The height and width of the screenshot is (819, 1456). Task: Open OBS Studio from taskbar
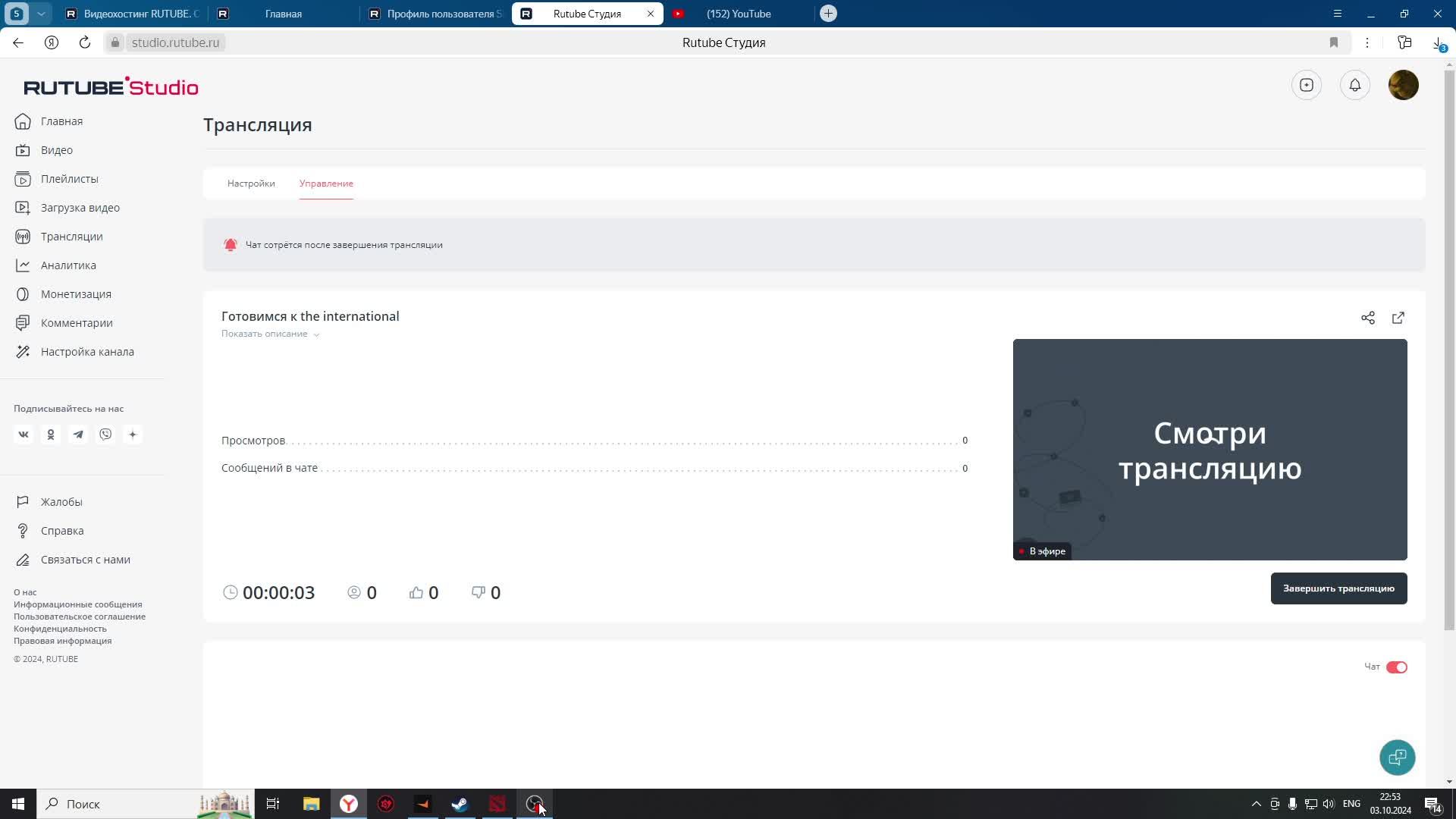535,804
